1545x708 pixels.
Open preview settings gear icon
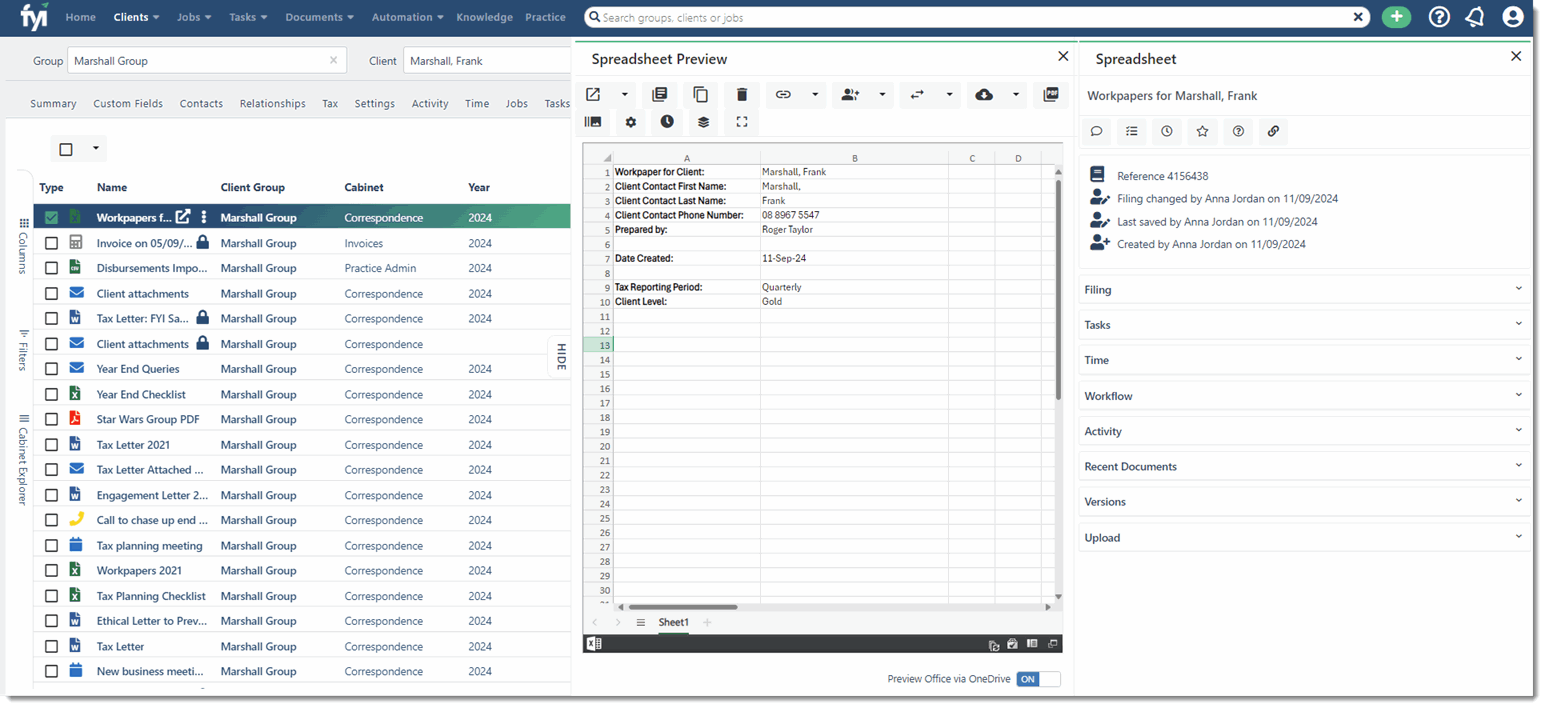[x=630, y=122]
